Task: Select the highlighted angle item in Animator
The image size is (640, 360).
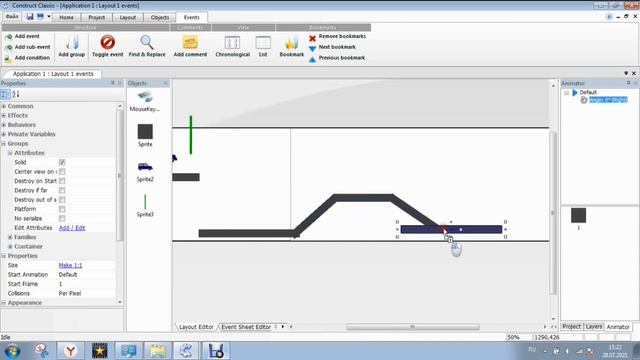Action: point(608,100)
